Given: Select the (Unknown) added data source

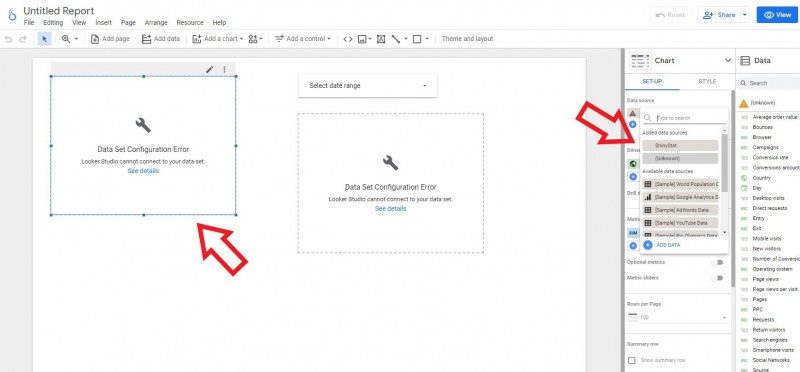Looking at the screenshot, I should click(680, 158).
